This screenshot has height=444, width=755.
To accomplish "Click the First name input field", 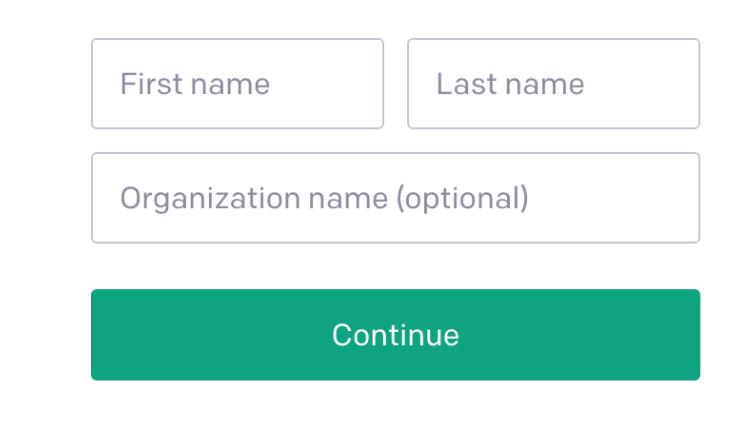I will click(237, 84).
